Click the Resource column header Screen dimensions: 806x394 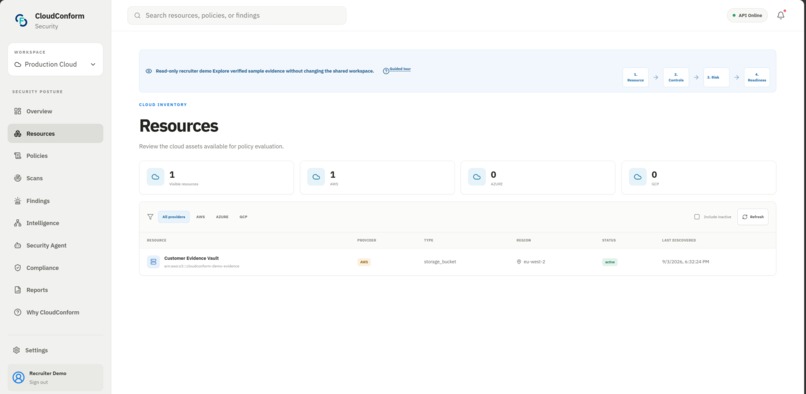pyautogui.click(x=156, y=240)
